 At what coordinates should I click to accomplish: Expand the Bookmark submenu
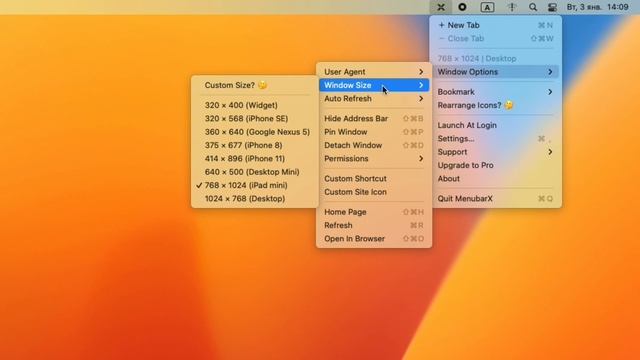click(496, 92)
